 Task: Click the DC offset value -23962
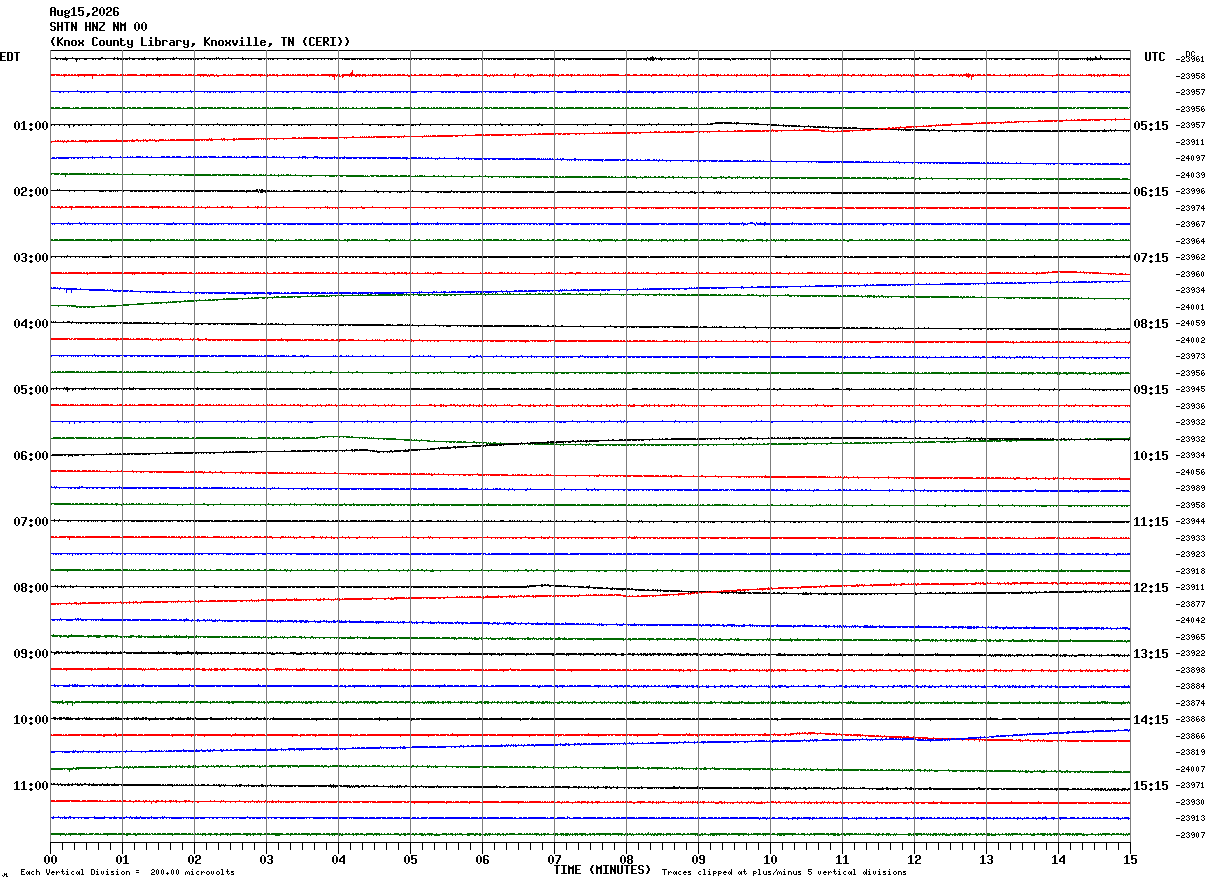tap(1191, 258)
